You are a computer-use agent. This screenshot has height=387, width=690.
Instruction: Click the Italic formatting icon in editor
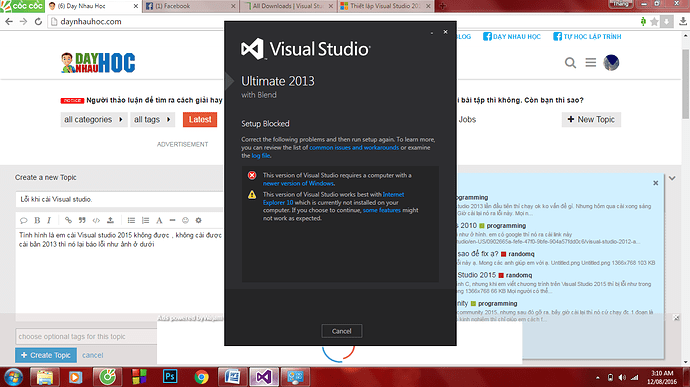[49, 220]
